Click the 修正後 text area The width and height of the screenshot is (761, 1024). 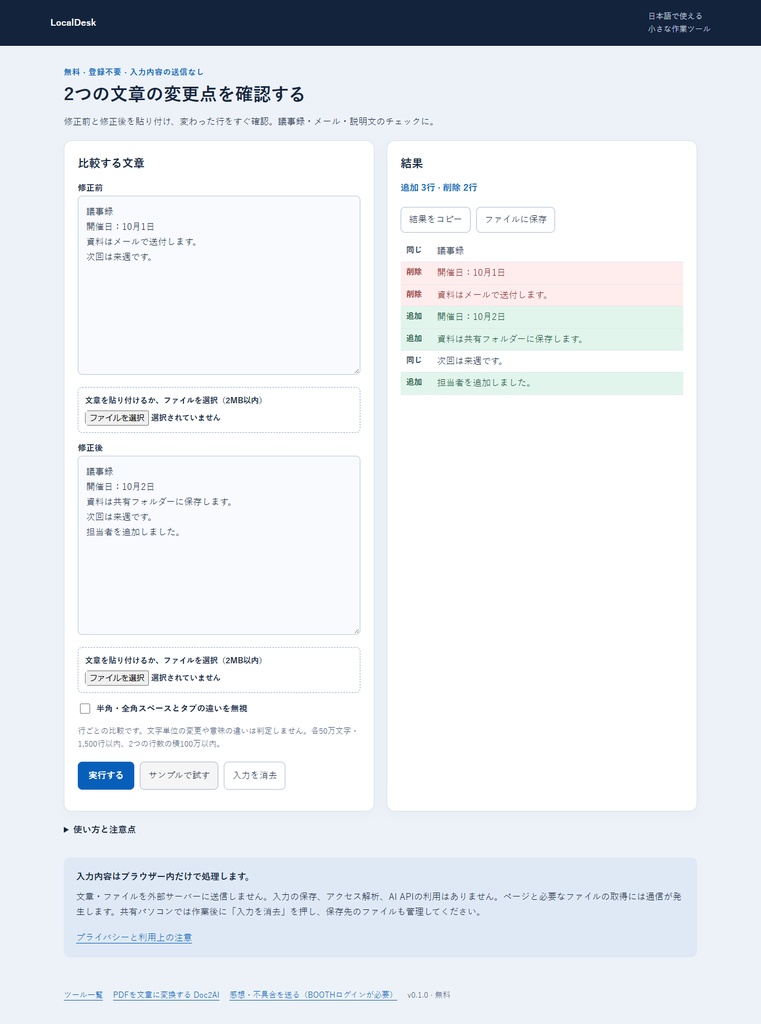(x=219, y=545)
